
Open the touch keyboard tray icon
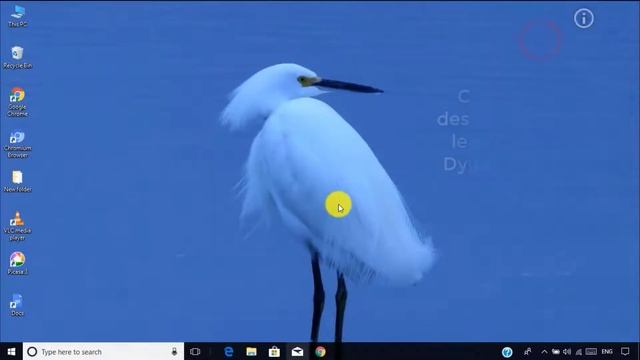[591, 351]
